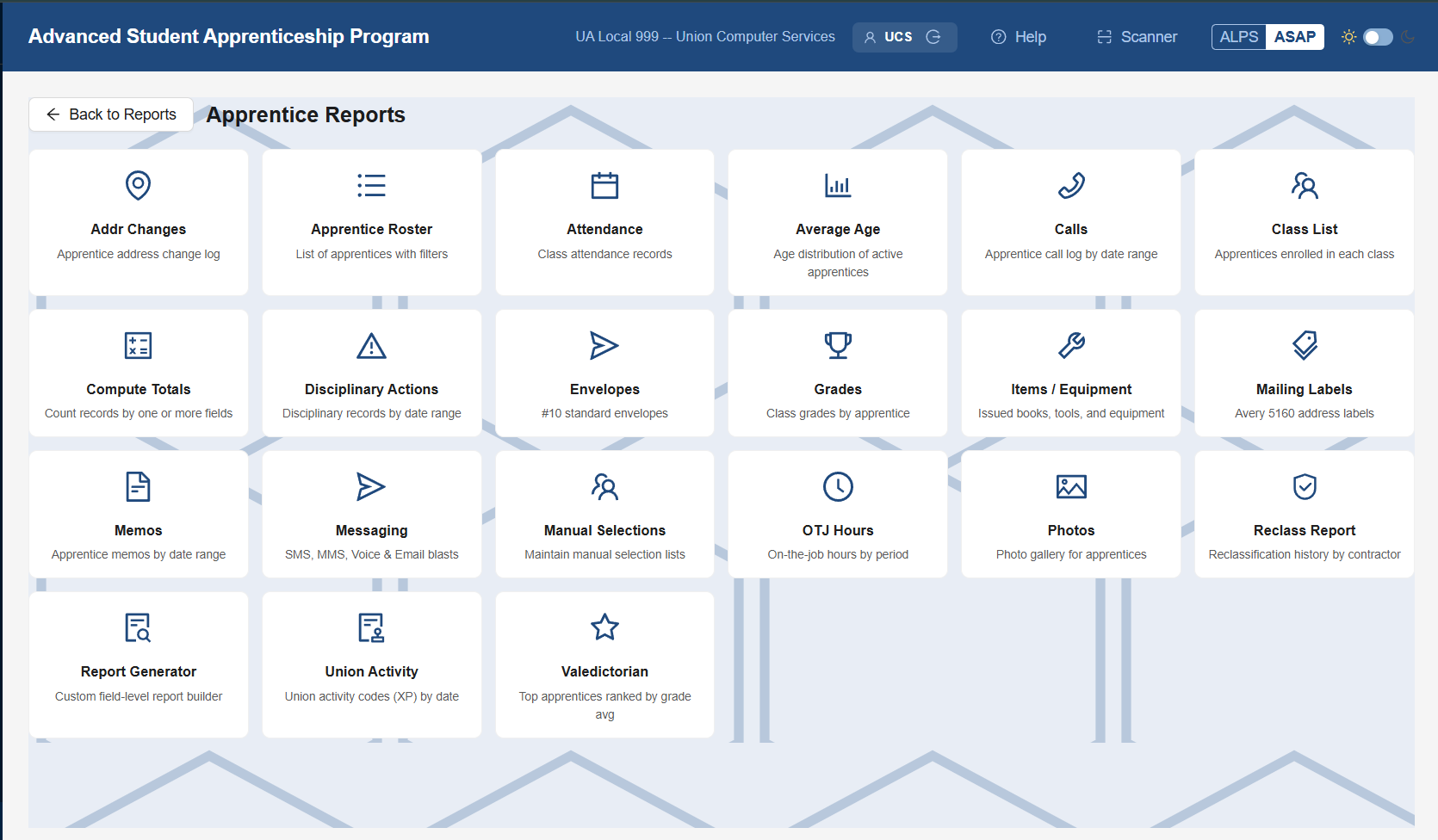Viewport: 1438px width, 840px height.
Task: Launch the Scanner tool
Action: [1137, 37]
